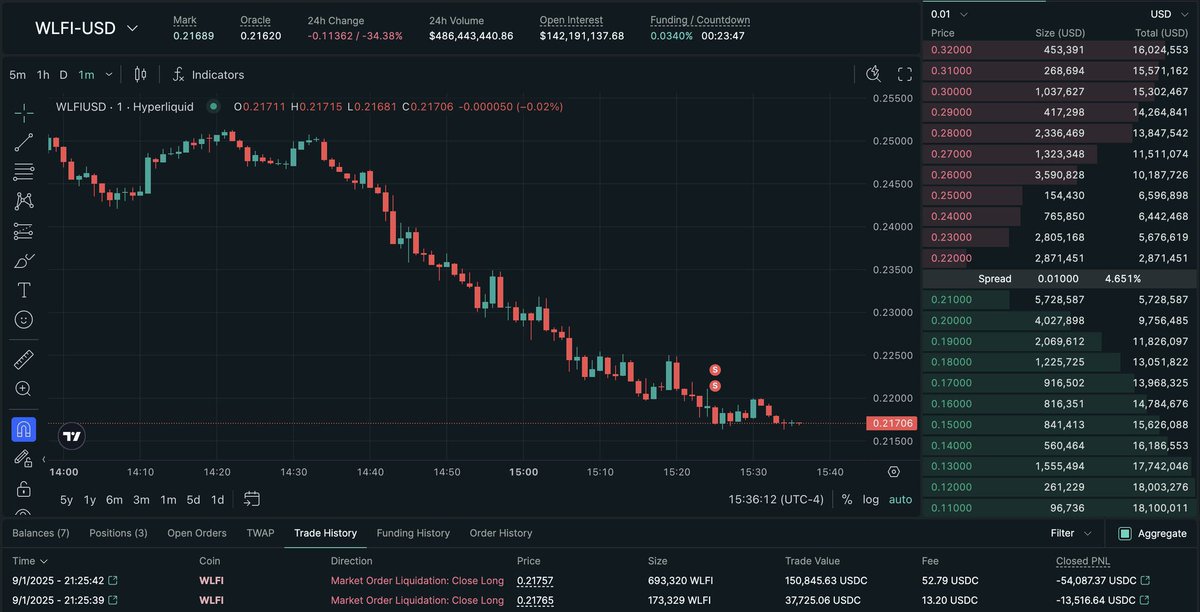This screenshot has height=612, width=1200.
Task: Select the D daily timeframe
Action: click(x=63, y=75)
